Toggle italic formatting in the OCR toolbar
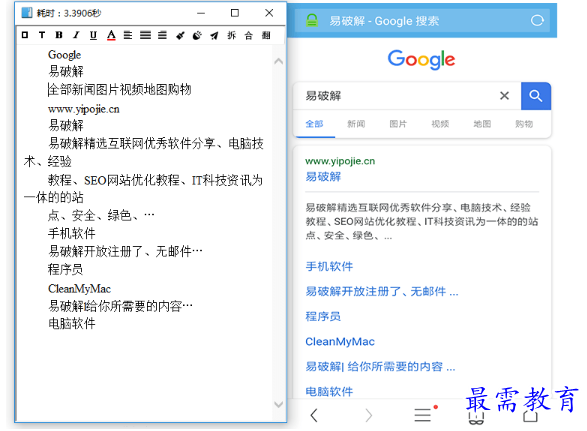The image size is (587, 431). [76, 35]
